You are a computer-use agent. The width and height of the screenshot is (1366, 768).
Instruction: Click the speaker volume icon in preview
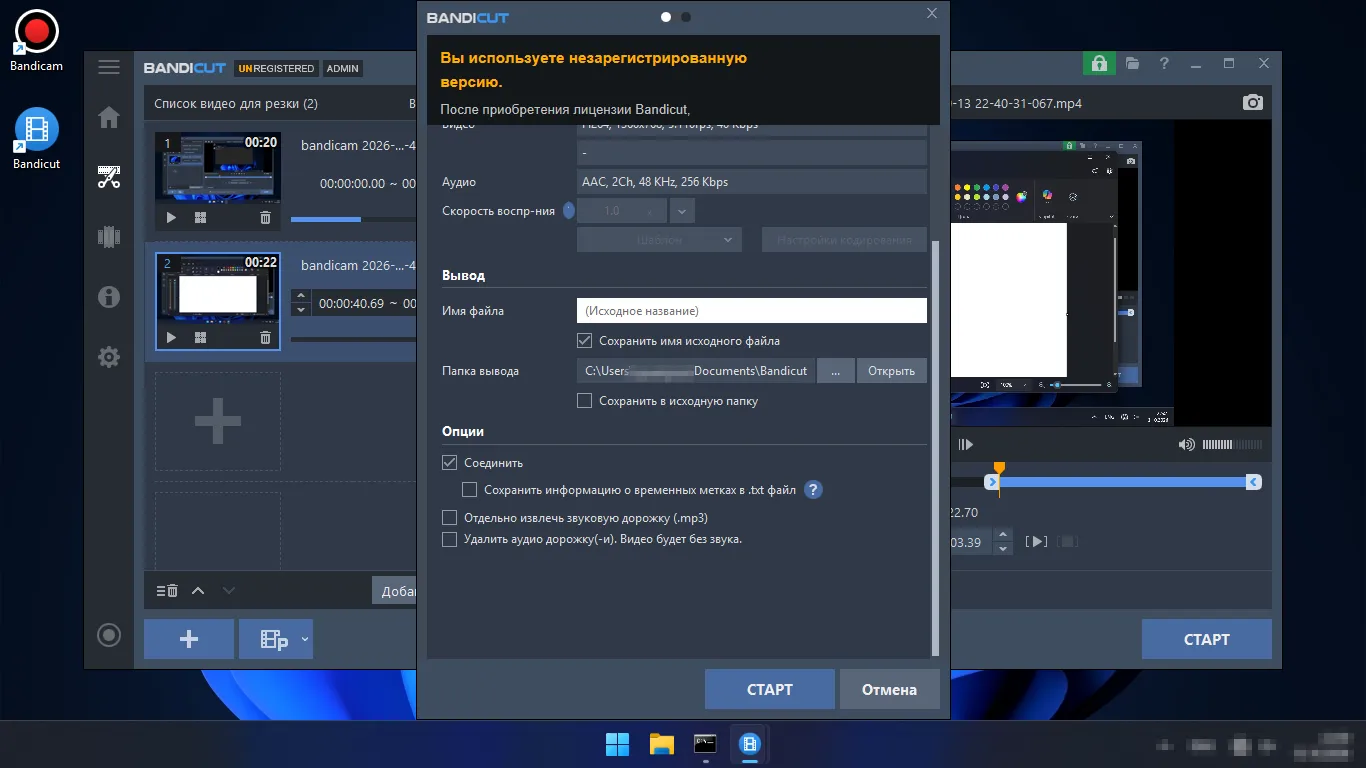[x=1187, y=444]
